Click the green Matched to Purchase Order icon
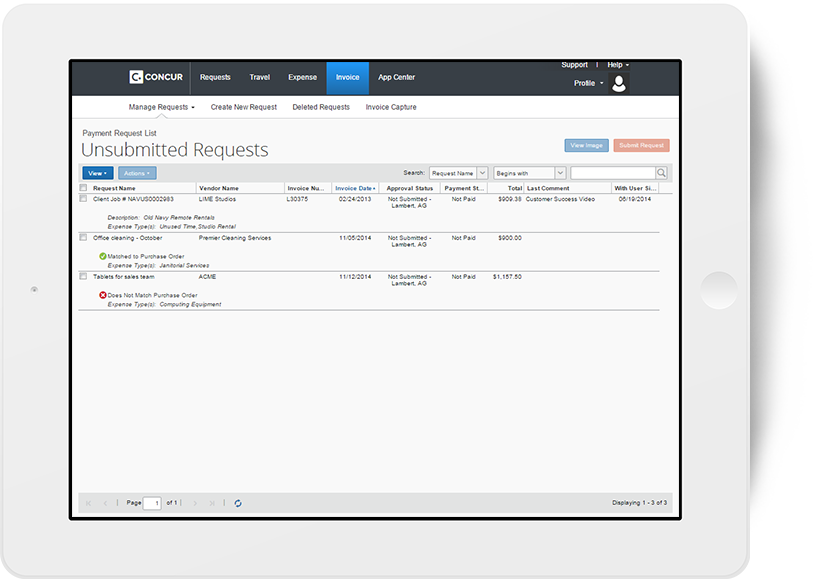This screenshot has width=813, height=579. [x=103, y=256]
